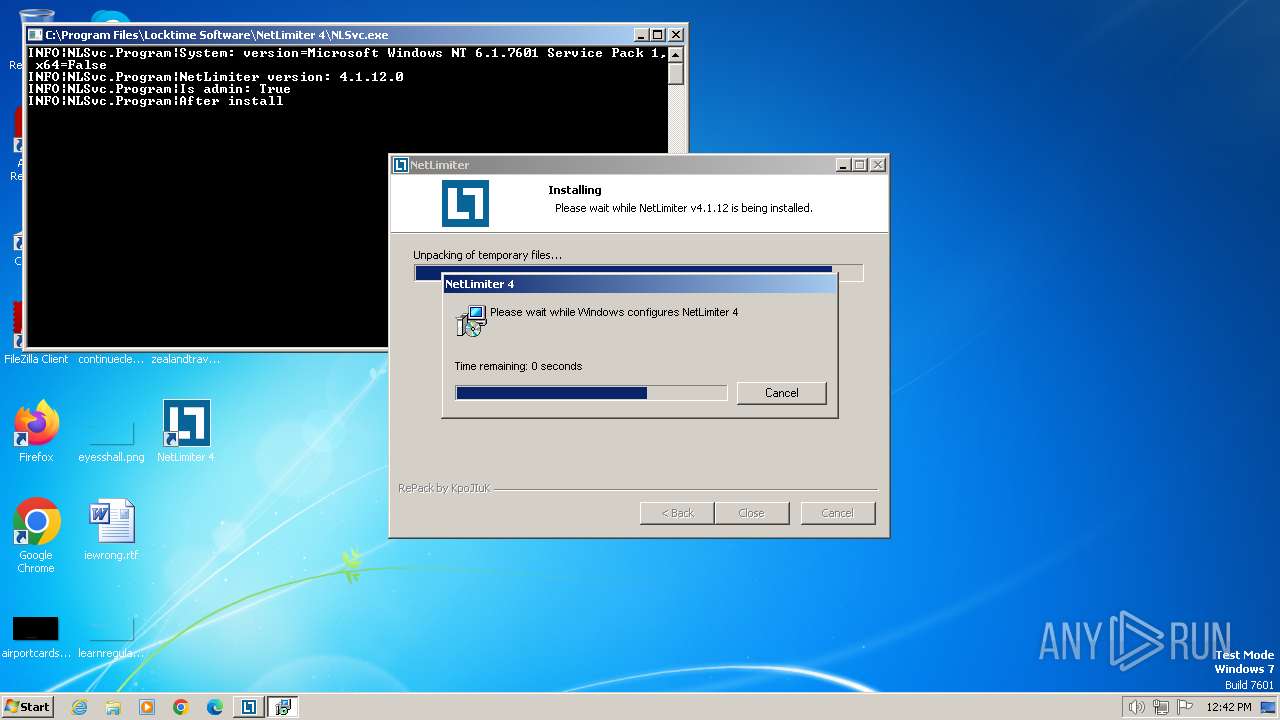Click the bottom Cancel button in installer
This screenshot has width=1280, height=720.
click(x=837, y=513)
